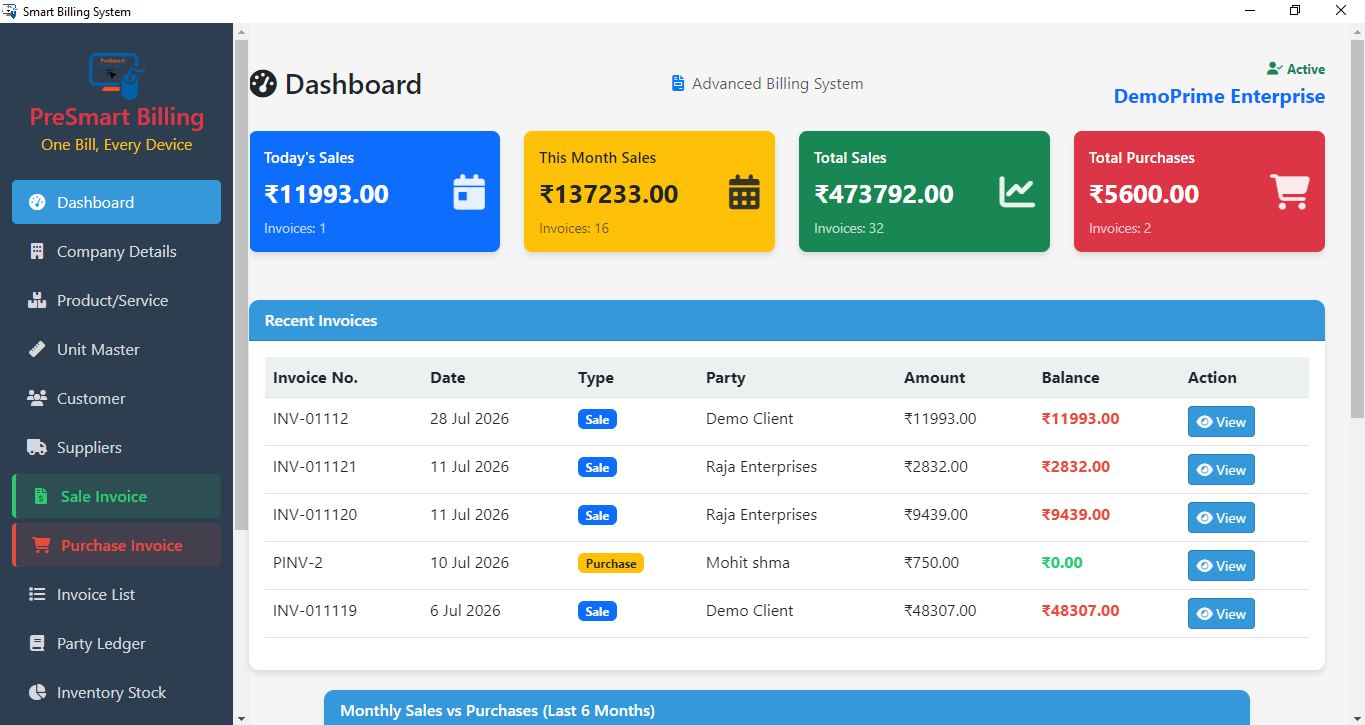Click the Total Sales card

[x=924, y=191]
